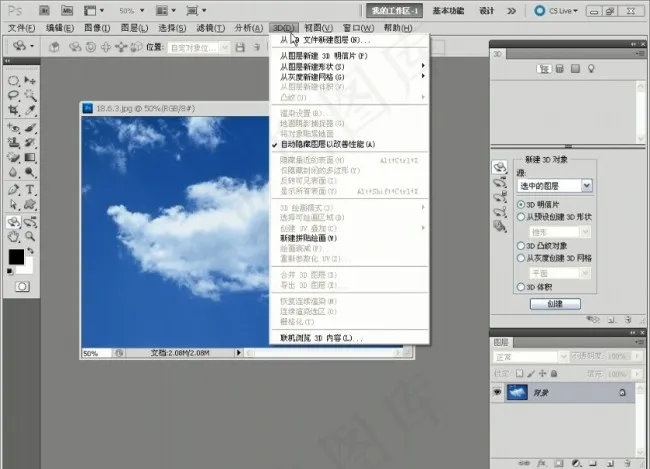Viewport: 650px width, 469px height.
Task: Select the Crop tool in toolbox
Action: click(14, 111)
